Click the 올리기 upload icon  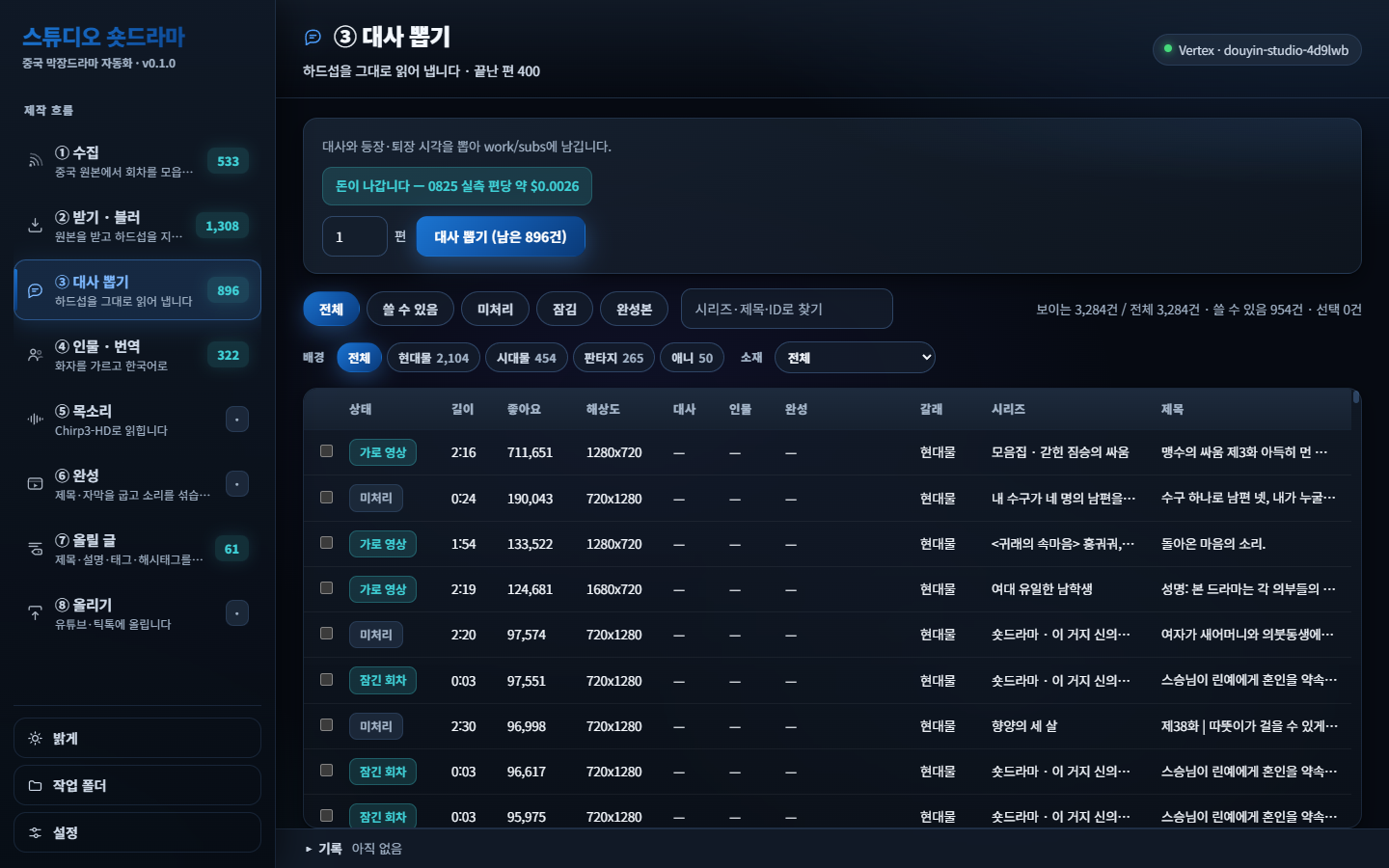36,613
